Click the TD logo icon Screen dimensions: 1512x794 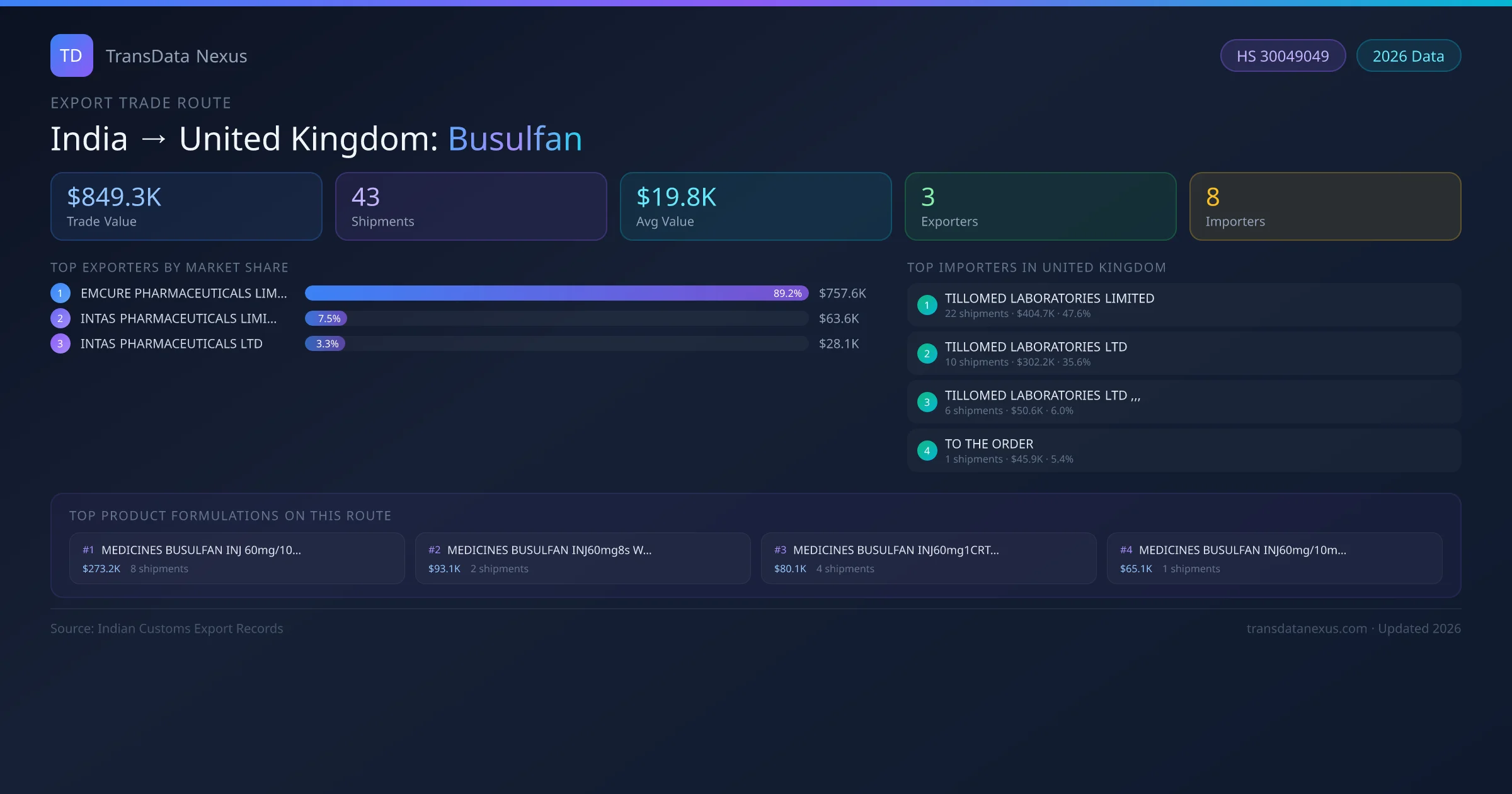point(71,55)
